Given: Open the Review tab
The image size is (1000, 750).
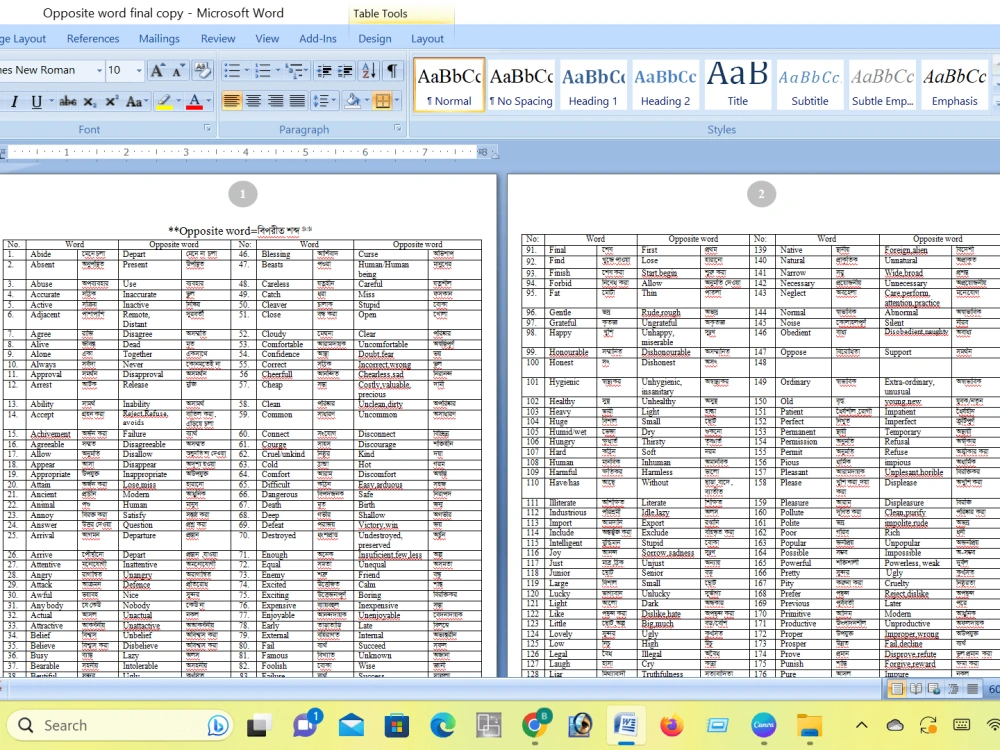Looking at the screenshot, I should pyautogui.click(x=217, y=38).
